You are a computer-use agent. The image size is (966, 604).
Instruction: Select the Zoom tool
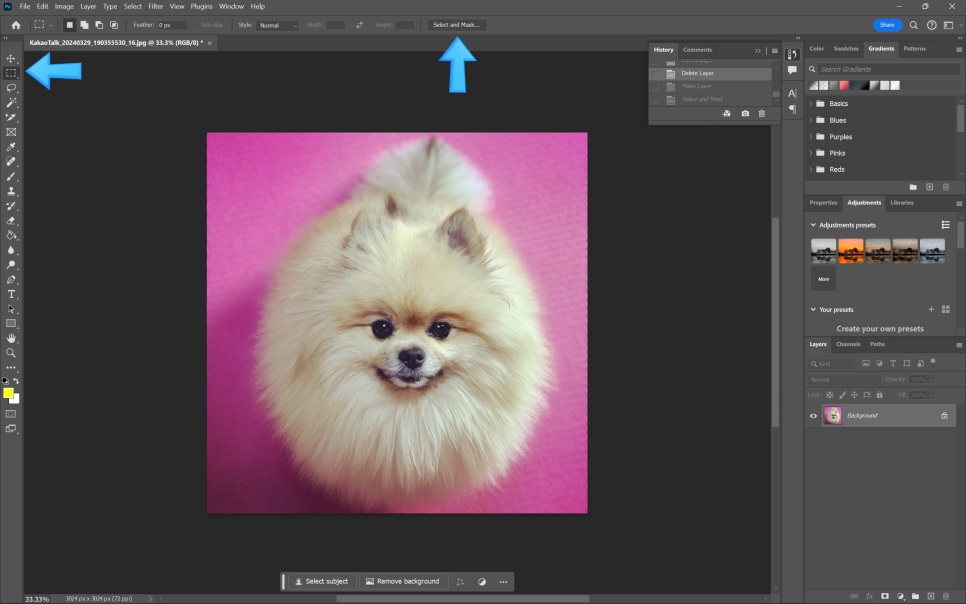[x=11, y=353]
